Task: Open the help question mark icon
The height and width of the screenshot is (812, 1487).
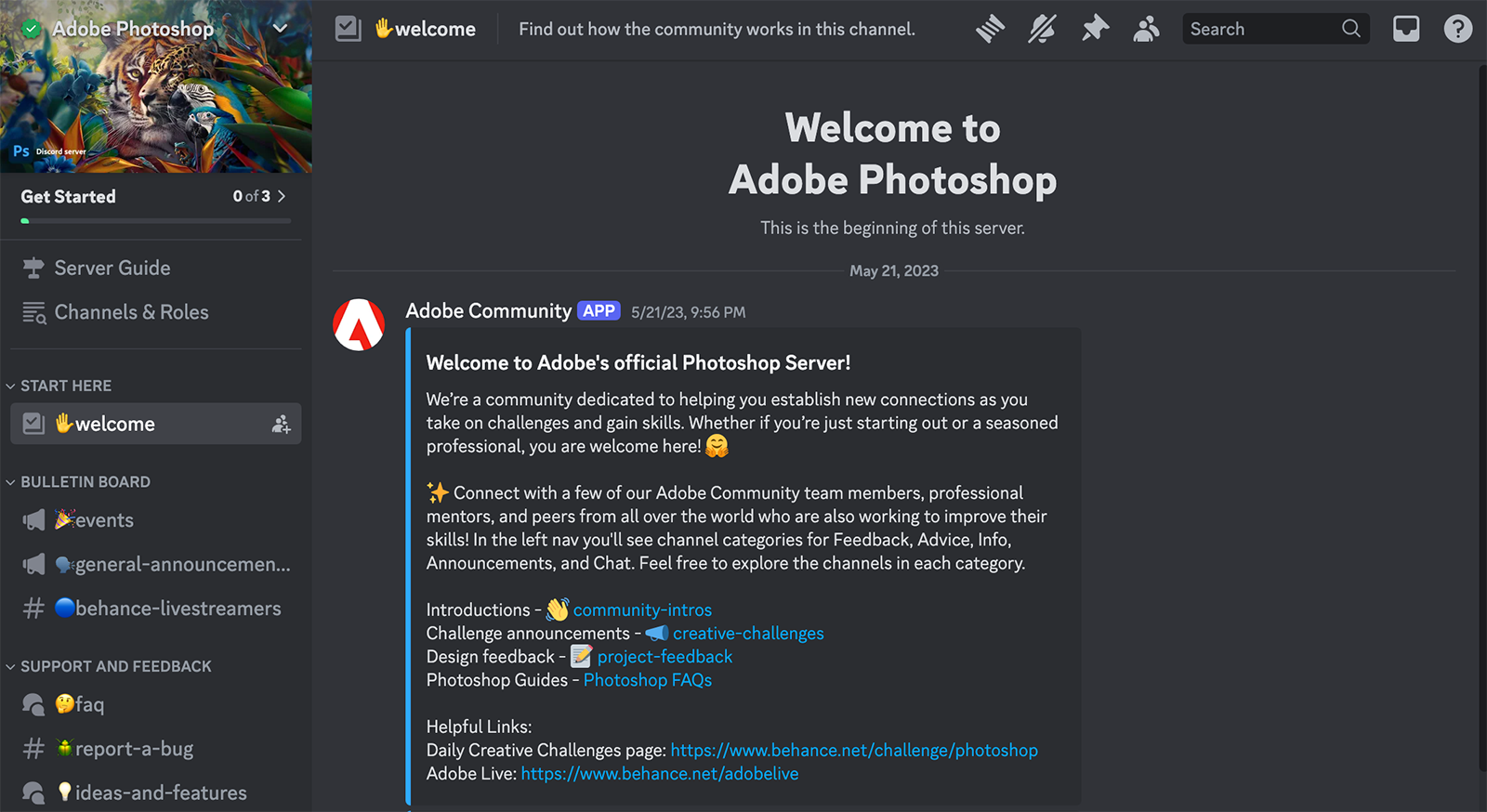Action: pyautogui.click(x=1458, y=29)
